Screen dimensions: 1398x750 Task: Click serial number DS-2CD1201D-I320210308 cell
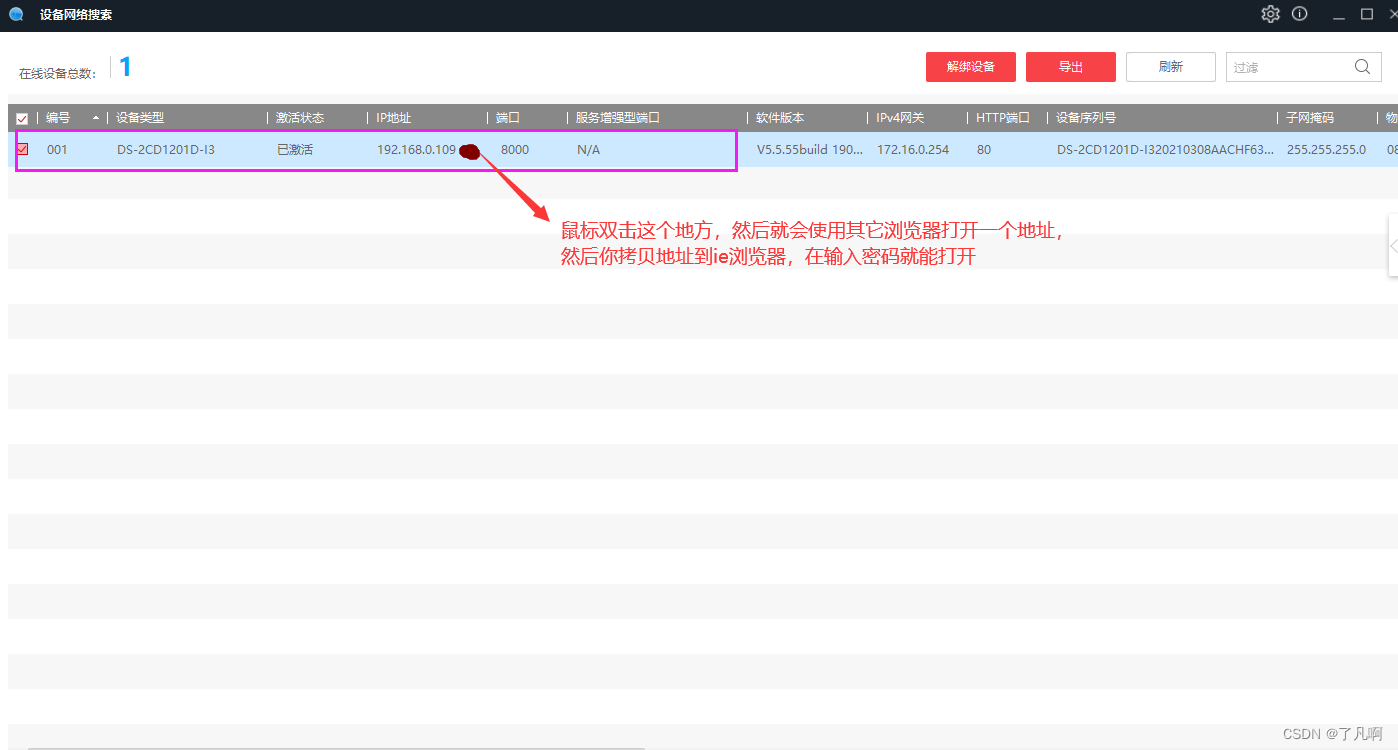click(x=1166, y=150)
